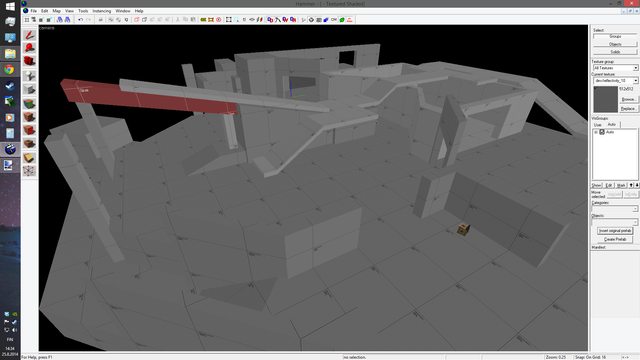Viewport: 640px width, 360px height.
Task: Open the Toggle Texture Application tool
Action: click(29, 103)
